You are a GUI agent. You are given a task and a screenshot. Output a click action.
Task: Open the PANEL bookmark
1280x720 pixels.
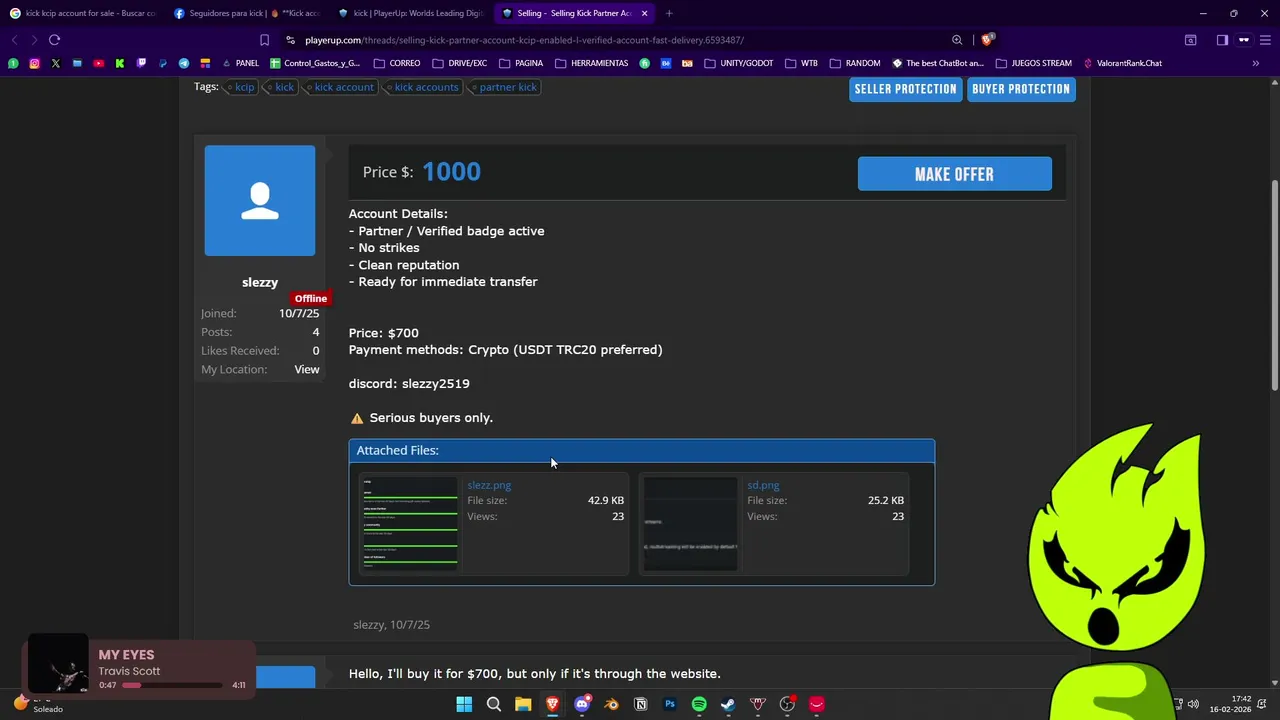coord(240,63)
